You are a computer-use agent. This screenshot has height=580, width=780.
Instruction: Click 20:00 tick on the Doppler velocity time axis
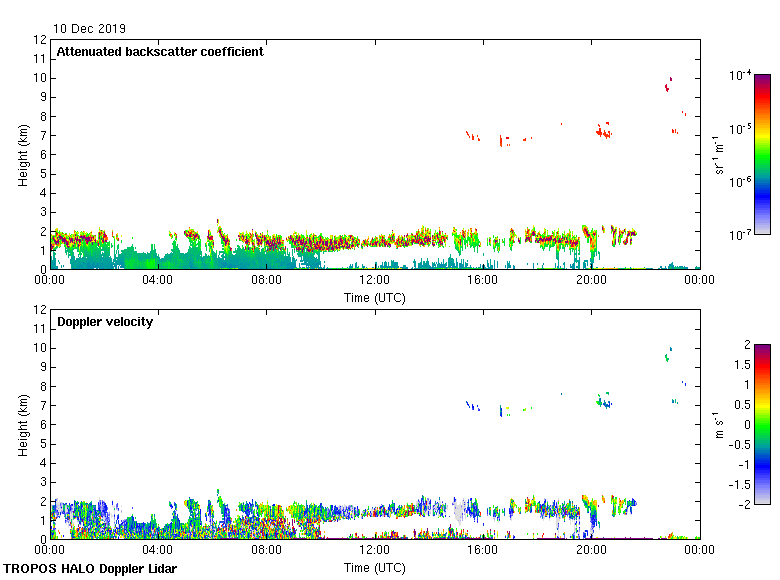tap(591, 551)
